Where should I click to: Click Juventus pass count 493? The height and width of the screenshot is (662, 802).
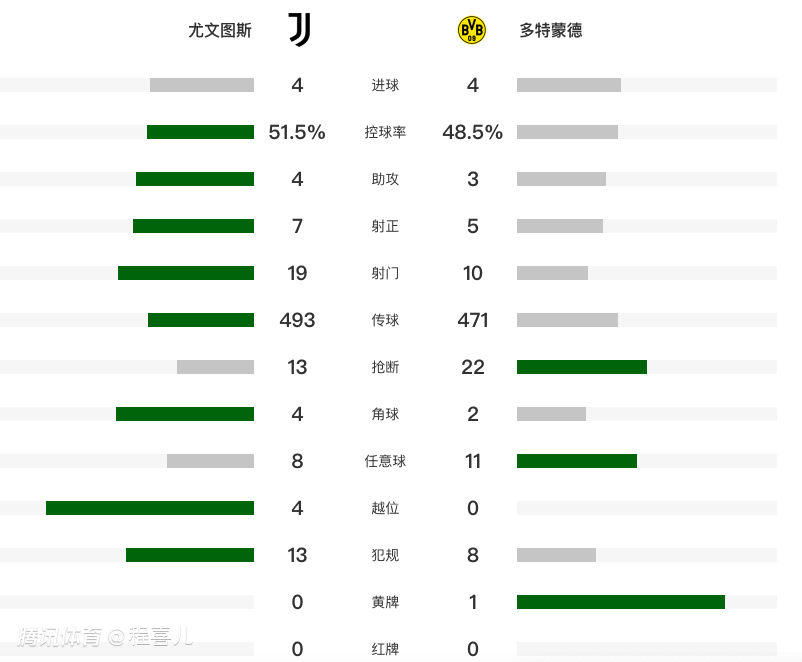[297, 320]
